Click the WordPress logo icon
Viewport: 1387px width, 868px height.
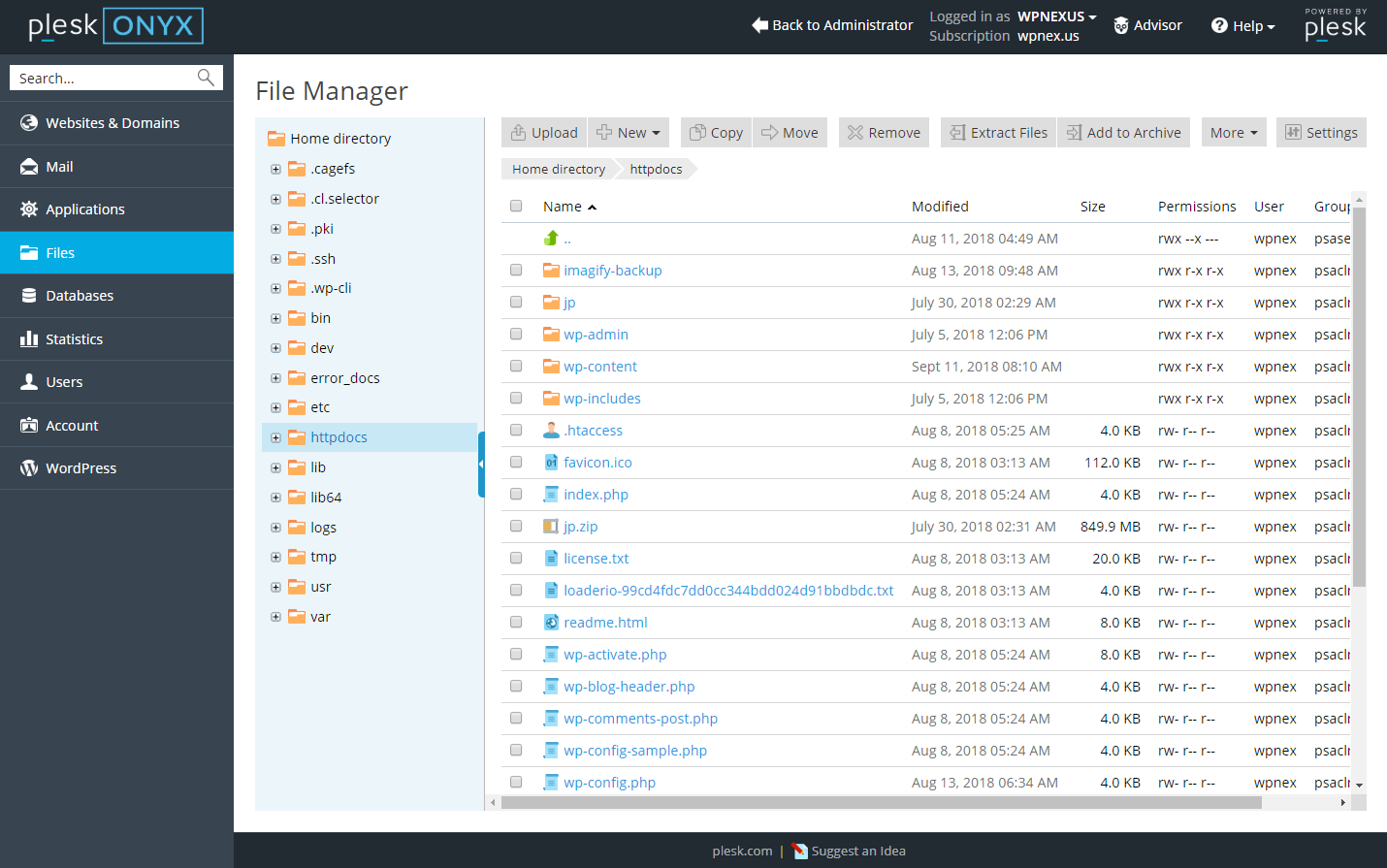pos(29,468)
